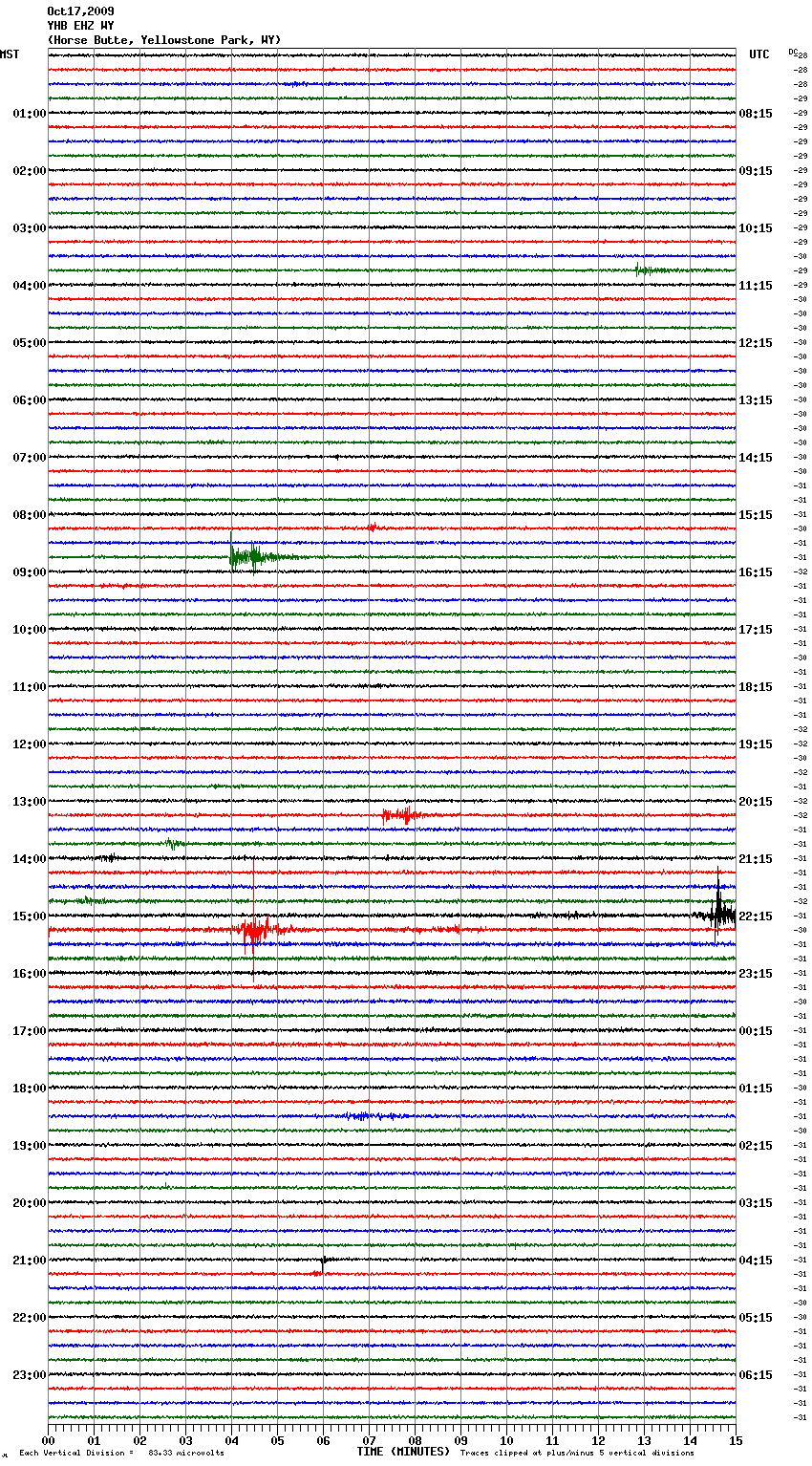
Task: Select the 13:00 MST time label
Action: (x=30, y=802)
